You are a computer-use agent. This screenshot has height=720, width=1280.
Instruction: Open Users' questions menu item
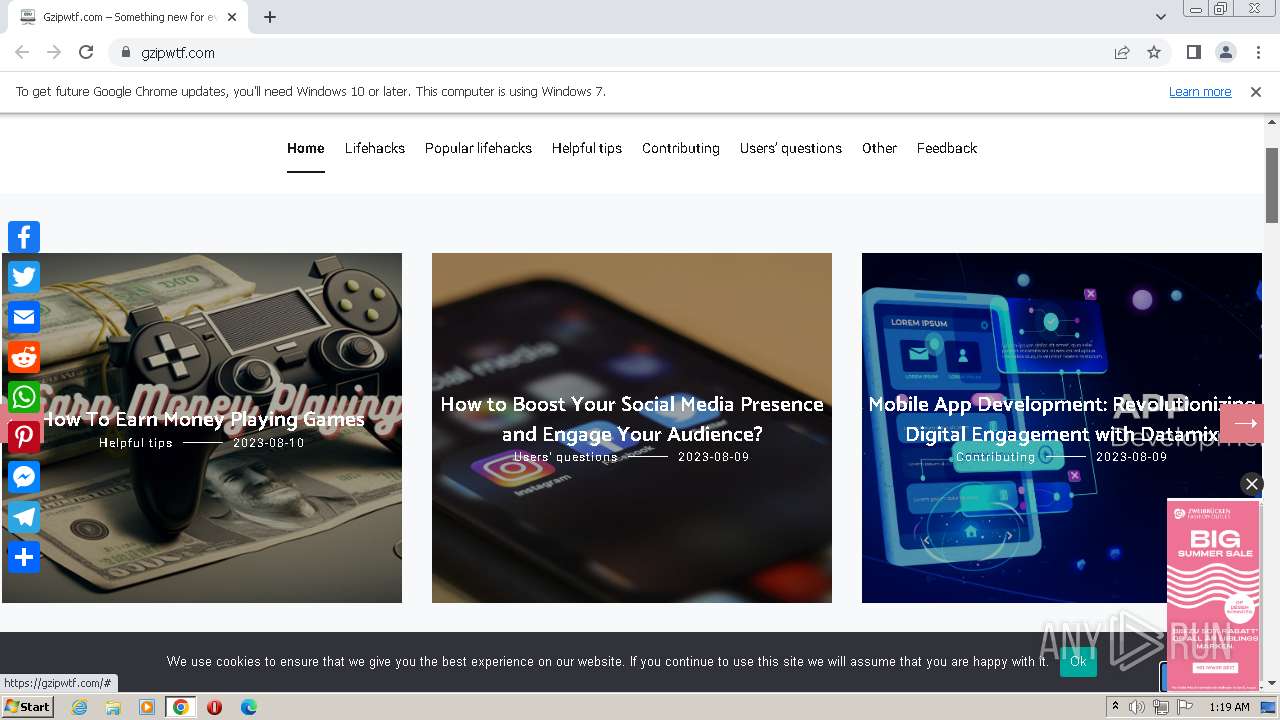[791, 148]
